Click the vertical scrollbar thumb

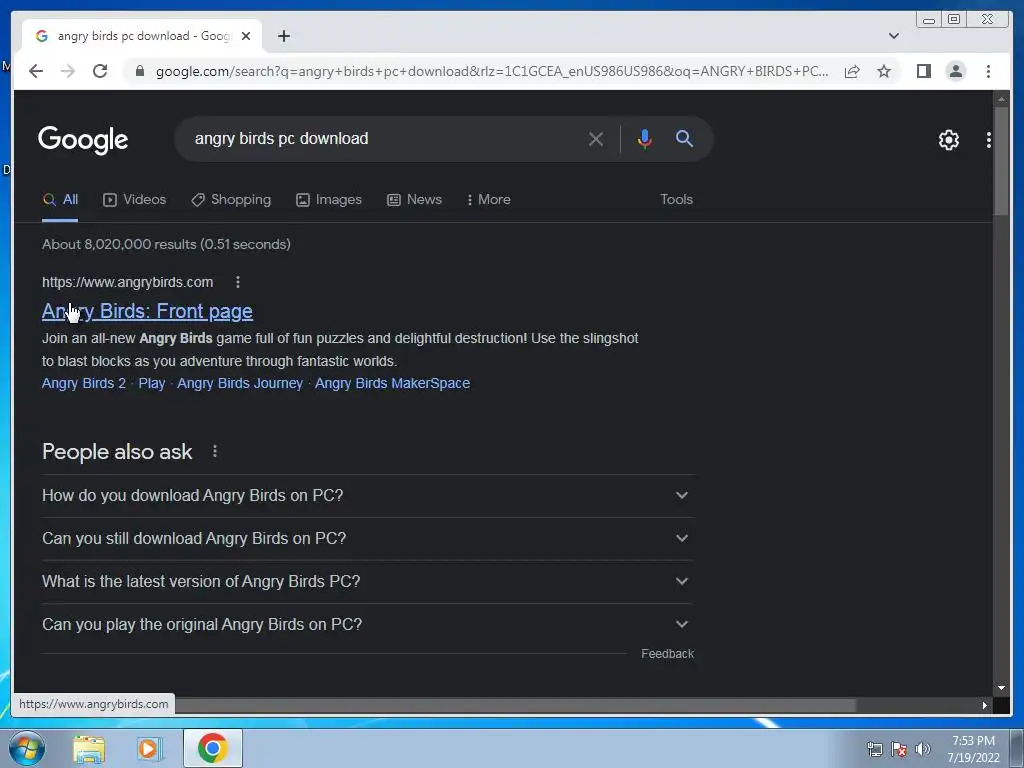click(x=1001, y=161)
